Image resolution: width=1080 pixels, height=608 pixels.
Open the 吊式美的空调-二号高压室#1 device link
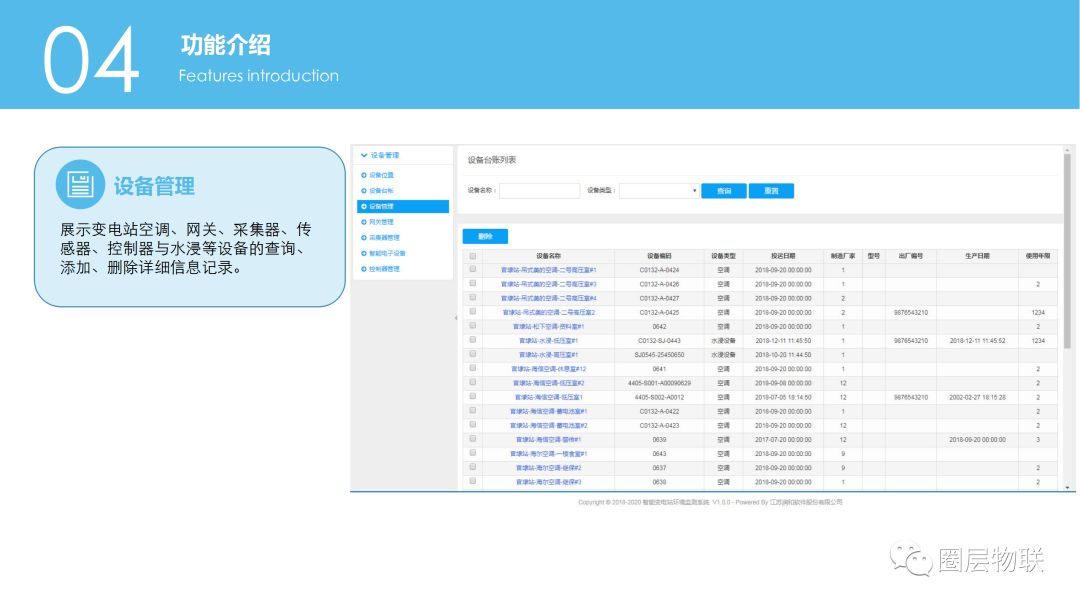[x=548, y=271]
